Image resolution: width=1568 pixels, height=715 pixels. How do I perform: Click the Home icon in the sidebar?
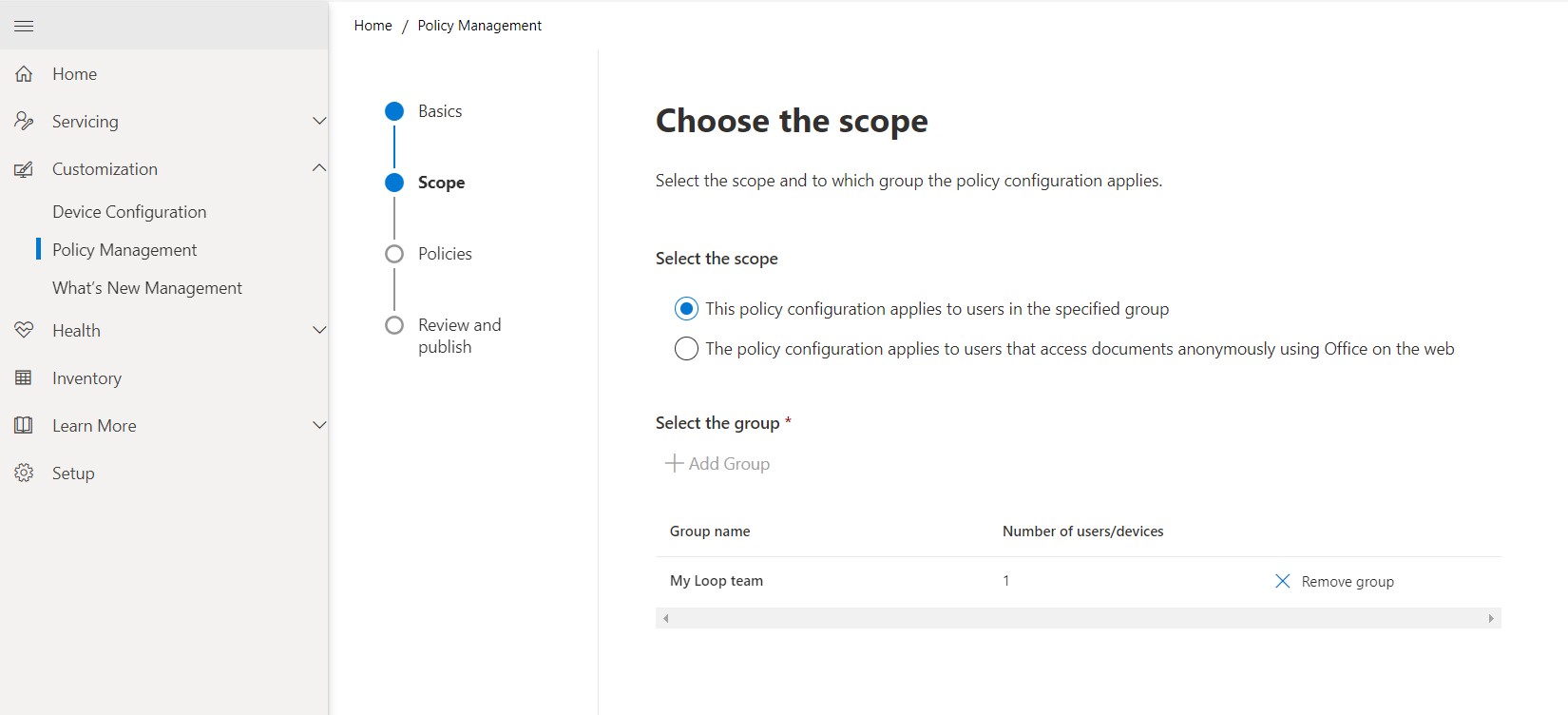[24, 73]
